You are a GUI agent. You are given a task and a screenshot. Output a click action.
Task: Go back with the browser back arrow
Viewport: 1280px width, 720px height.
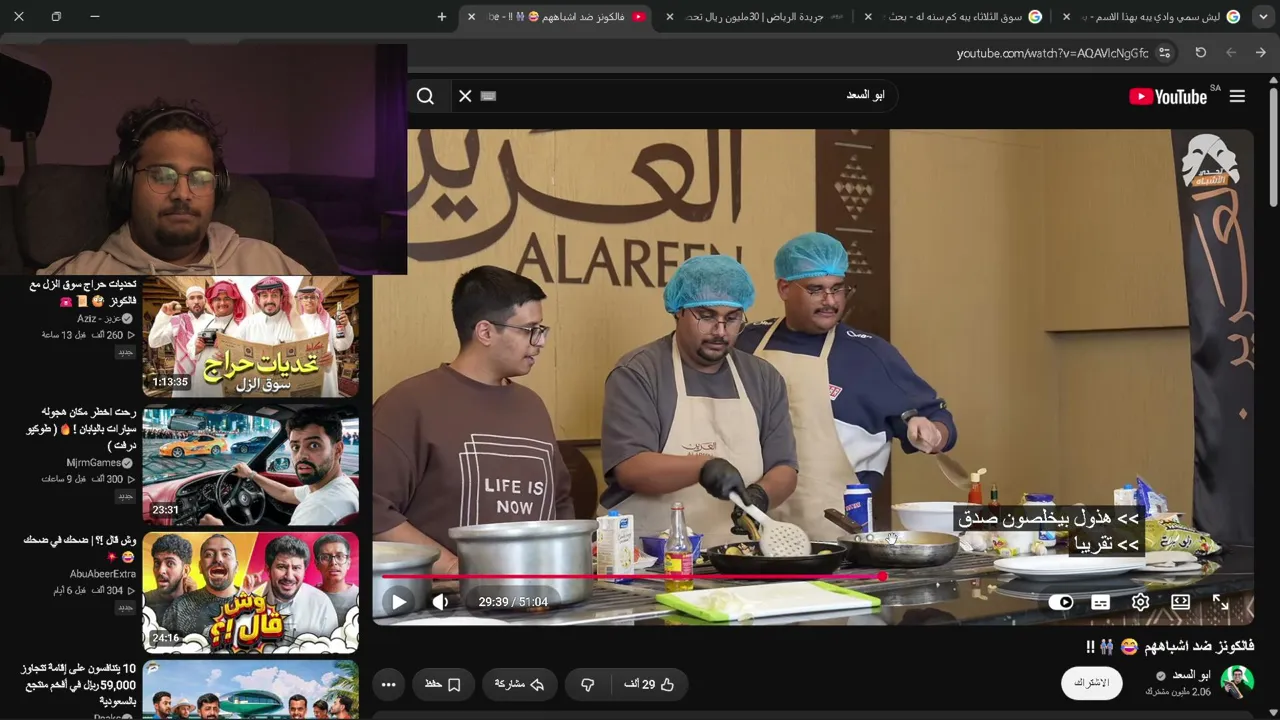coord(1261,53)
